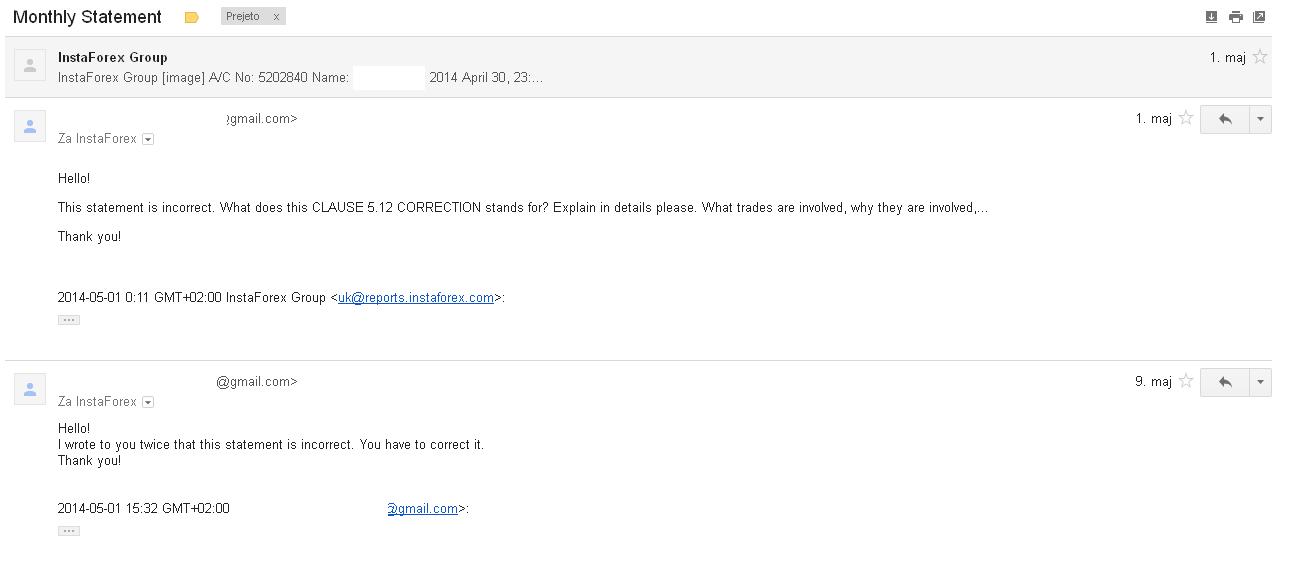Open more options beside 9. maj reply button
This screenshot has width=1314, height=569.
[1260, 382]
